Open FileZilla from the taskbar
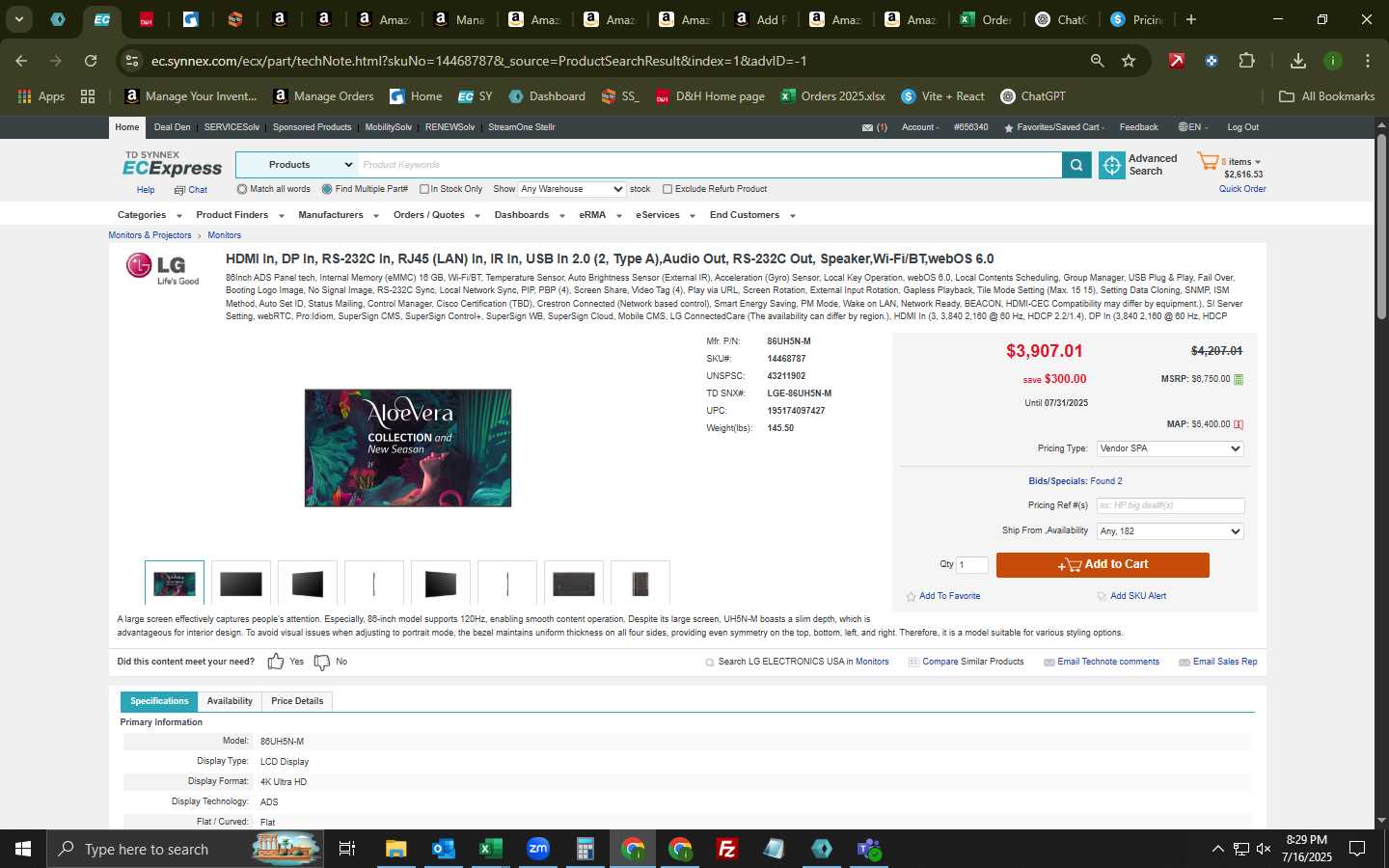This screenshot has width=1389, height=868. [727, 849]
